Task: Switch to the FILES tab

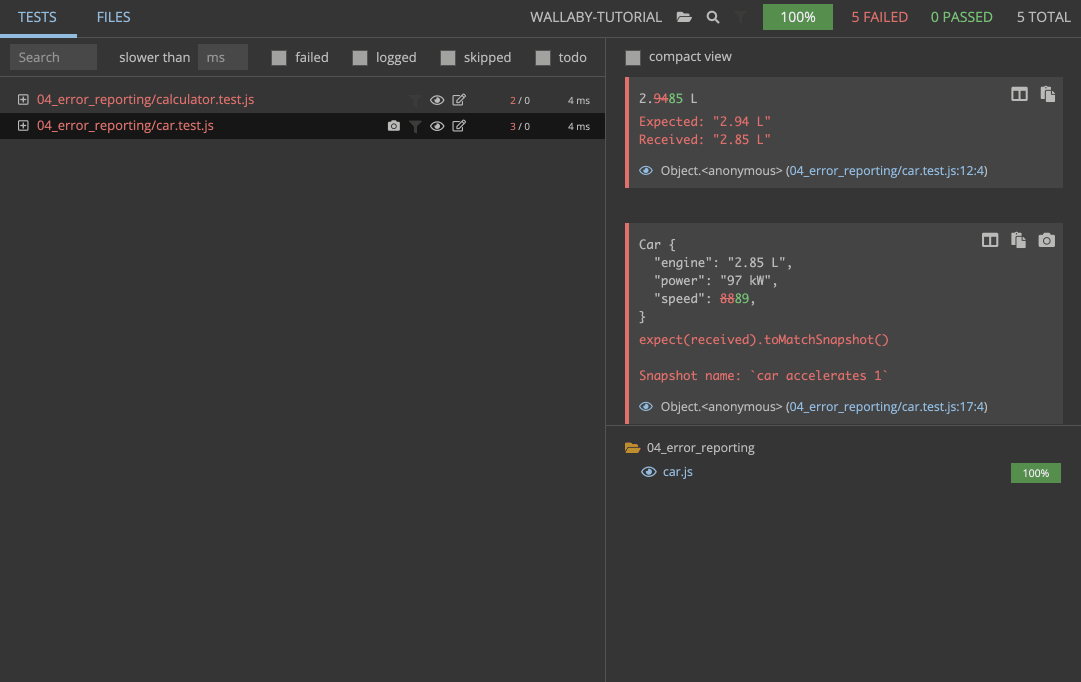Action: (x=113, y=17)
